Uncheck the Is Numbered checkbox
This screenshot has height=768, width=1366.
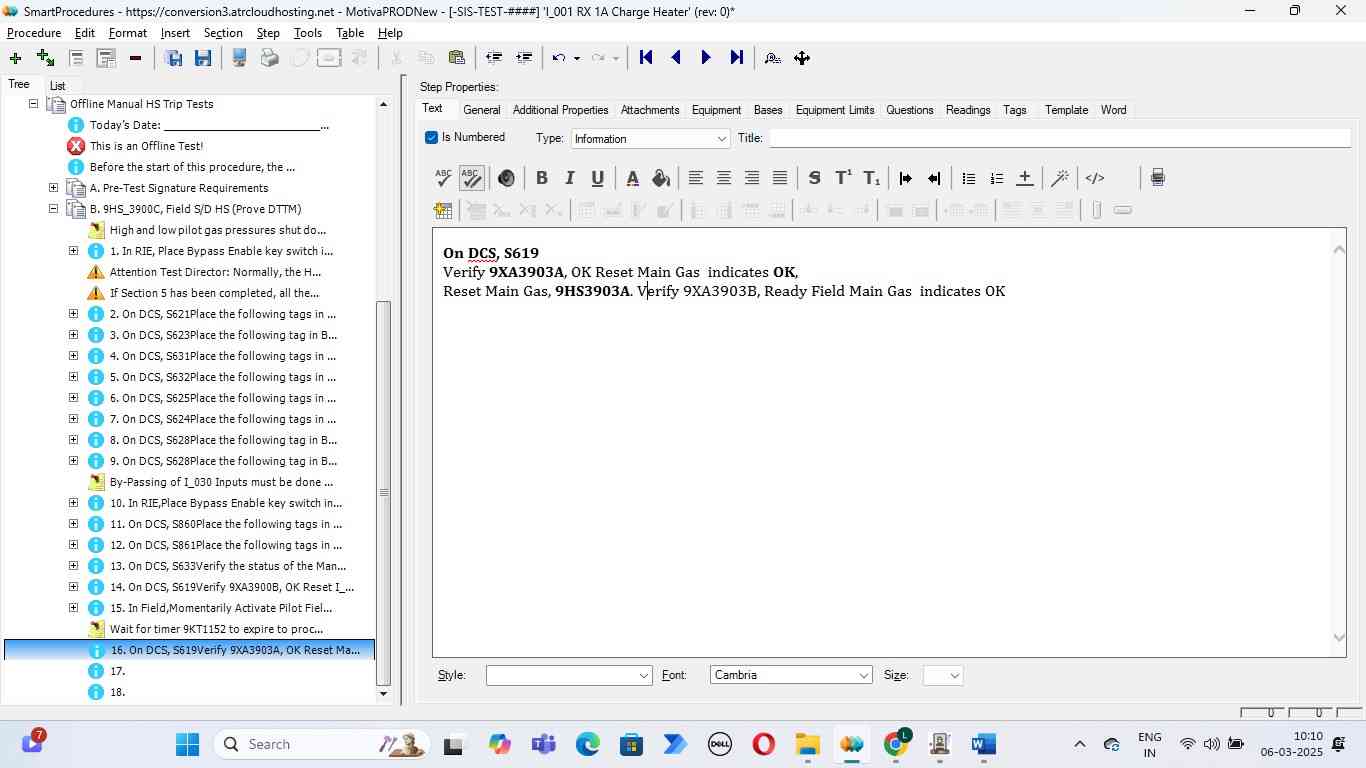click(431, 137)
